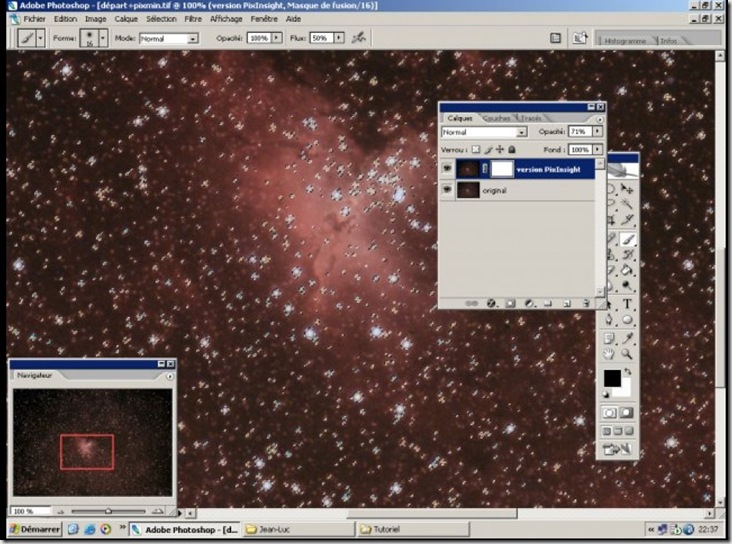Select the Eyedropper tool
732x544 pixels.
pos(627,338)
